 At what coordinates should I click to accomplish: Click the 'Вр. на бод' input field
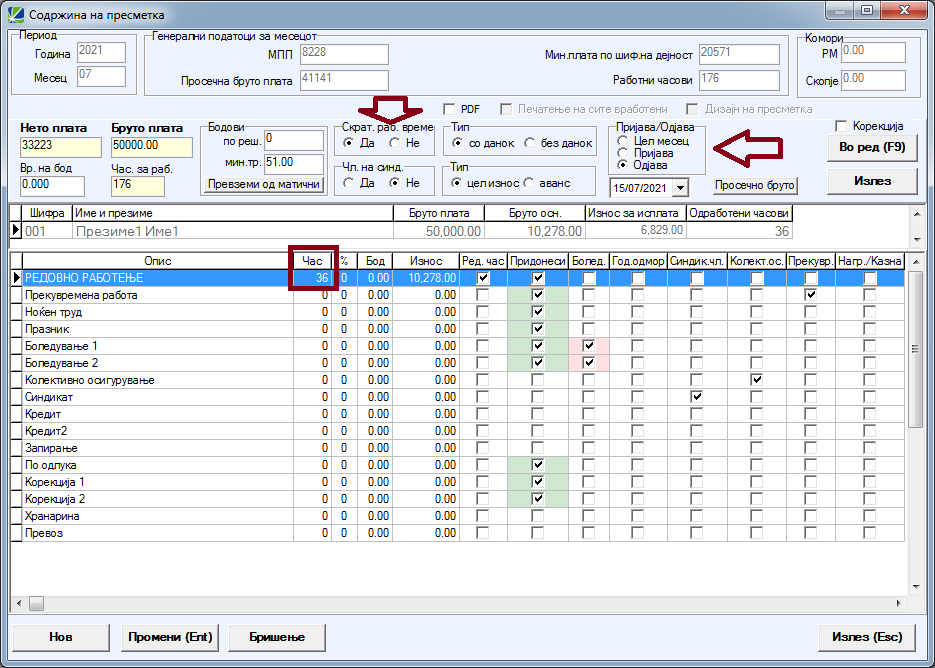(52, 186)
